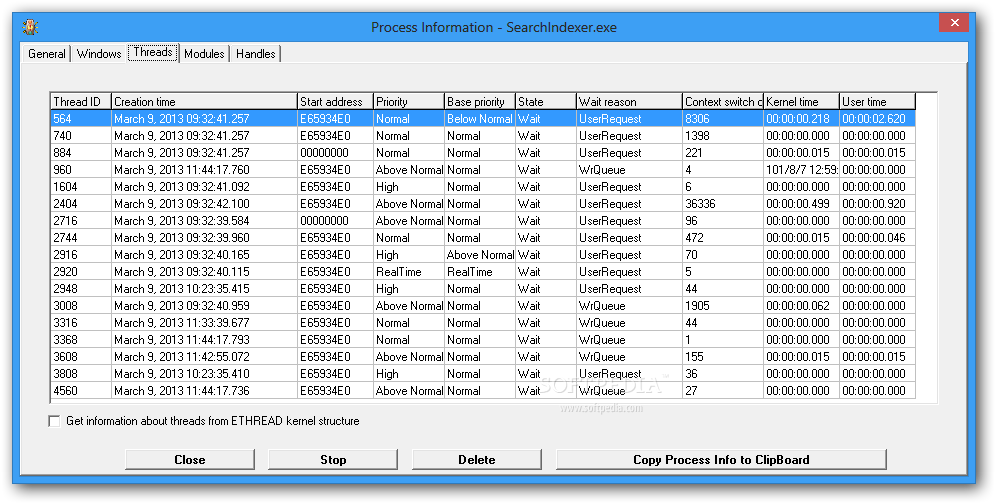
Task: Select thread ID 564 row
Action: pyautogui.click(x=483, y=119)
